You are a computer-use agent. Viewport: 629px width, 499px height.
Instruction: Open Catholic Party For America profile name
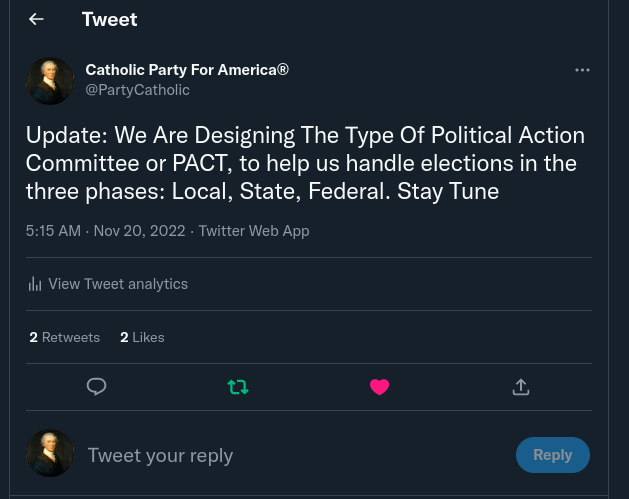tap(187, 70)
